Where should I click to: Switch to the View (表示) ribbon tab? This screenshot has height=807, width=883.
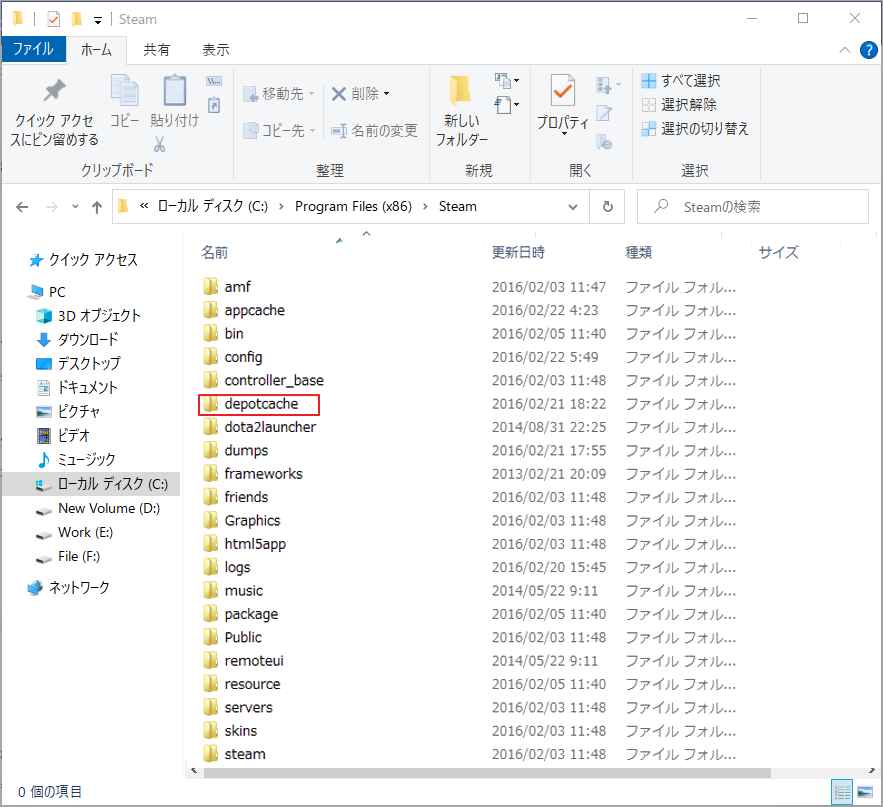point(216,50)
